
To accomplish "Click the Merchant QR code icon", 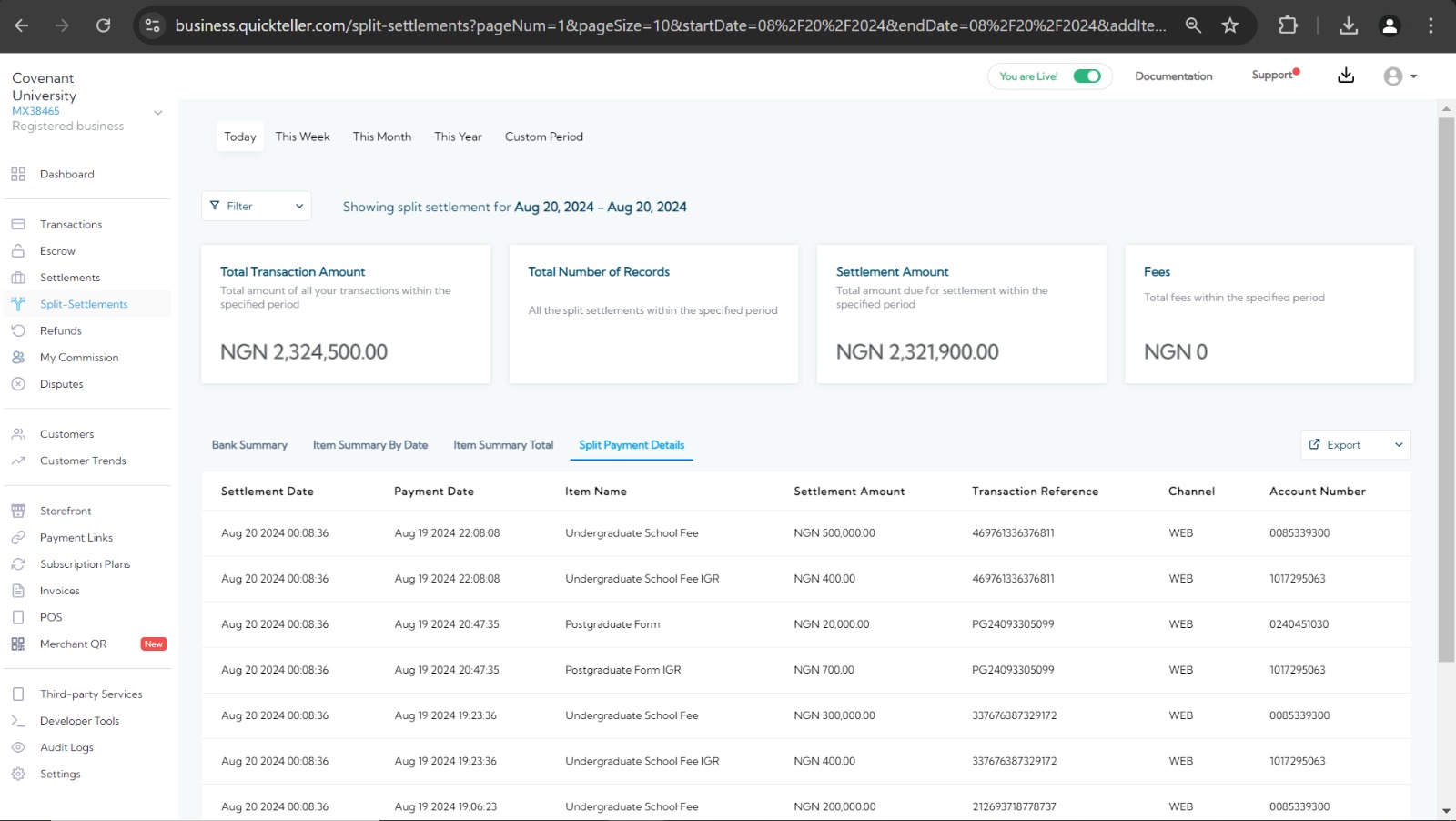I will pyautogui.click(x=18, y=644).
